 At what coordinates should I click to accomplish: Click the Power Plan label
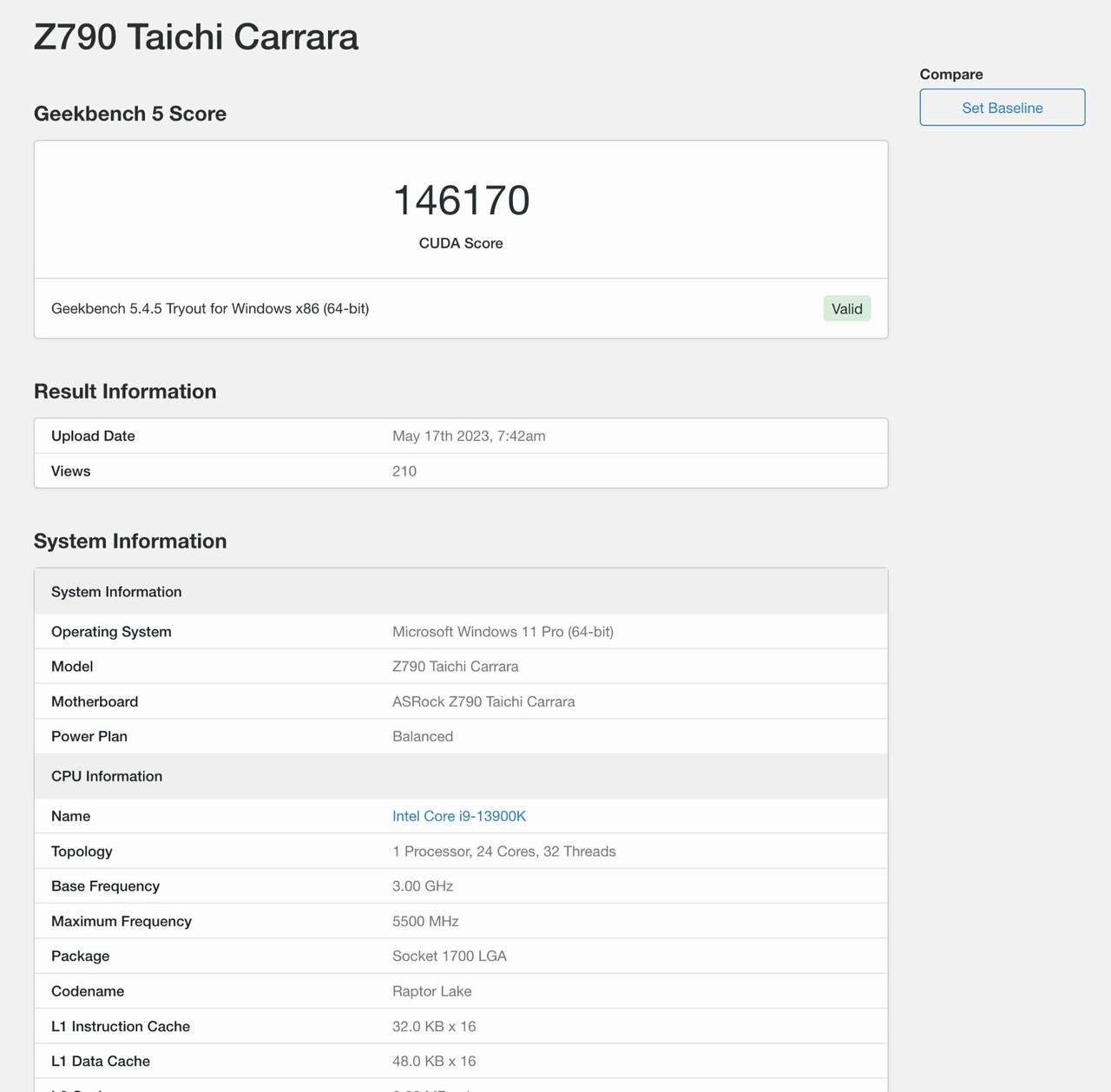tap(89, 736)
